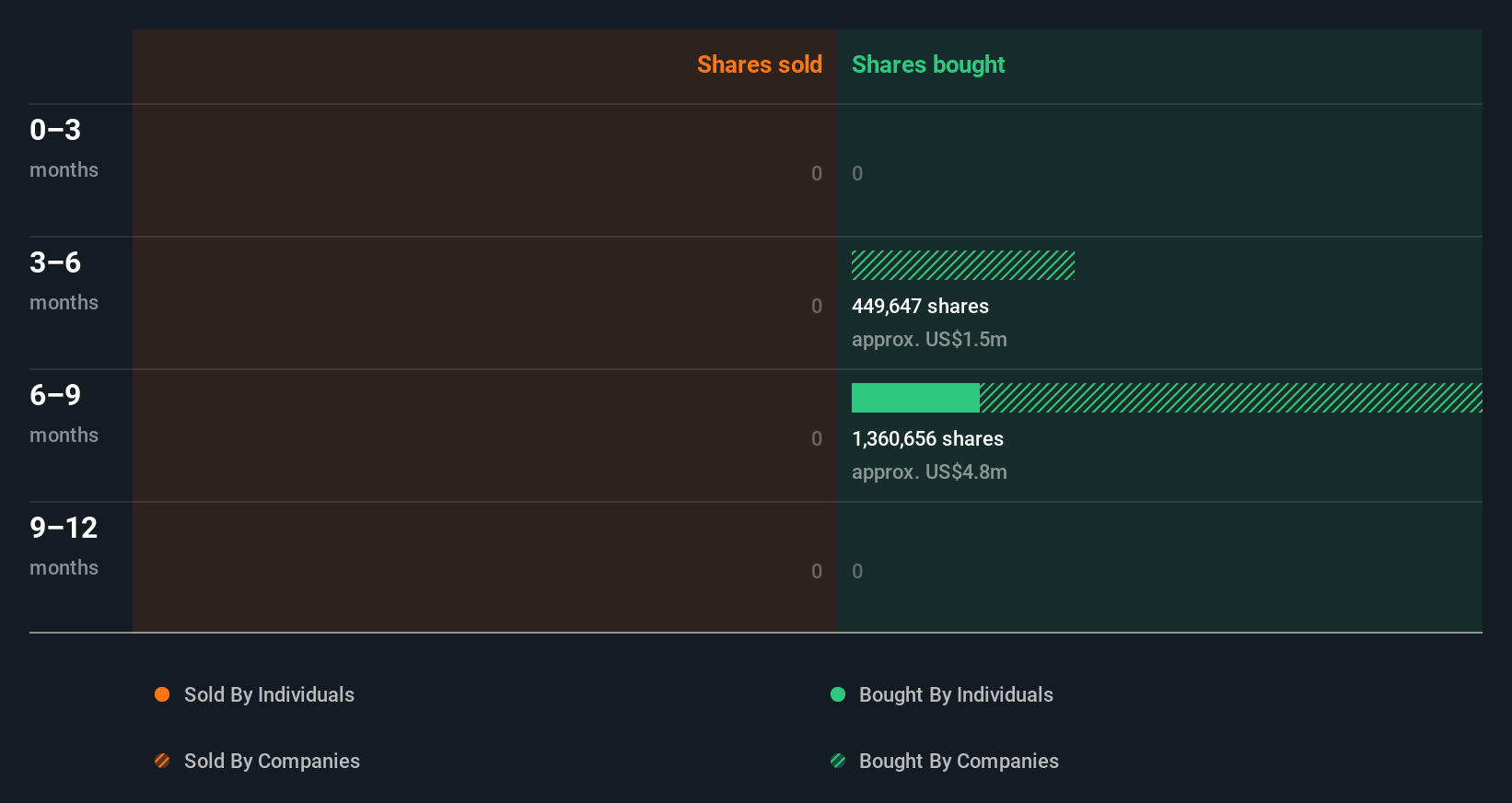The width and height of the screenshot is (1512, 803).
Task: Select the Bought By Companies legend label
Action: pyautogui.click(x=959, y=762)
